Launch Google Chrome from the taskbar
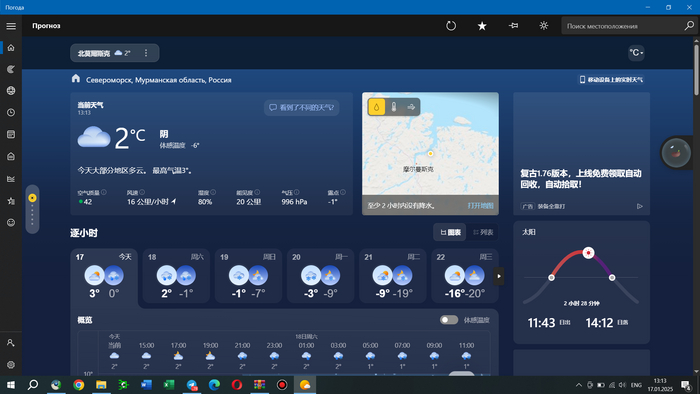700x394 pixels. [x=79, y=385]
